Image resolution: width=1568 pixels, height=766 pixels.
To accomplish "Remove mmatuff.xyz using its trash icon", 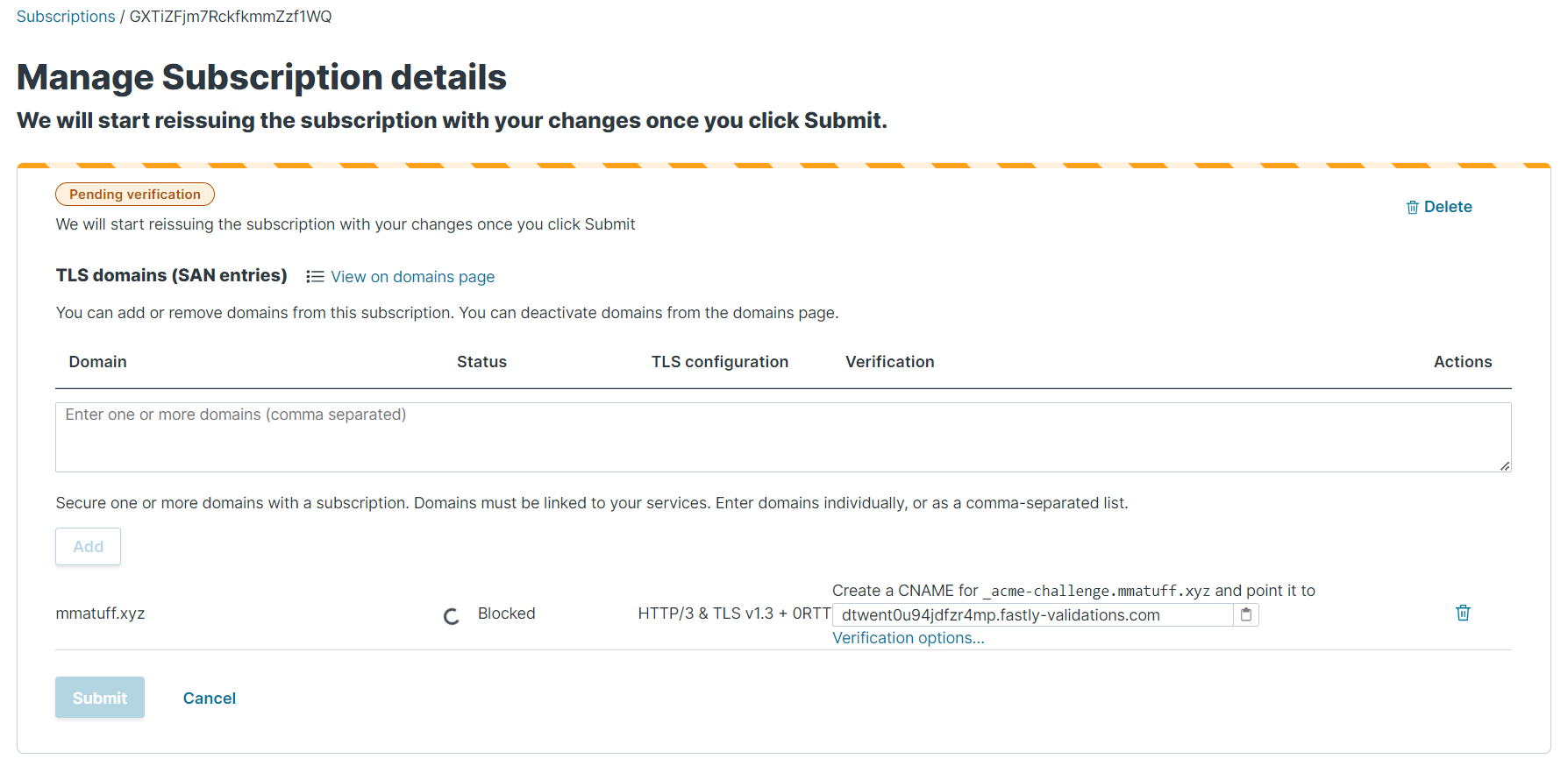I will [x=1463, y=614].
